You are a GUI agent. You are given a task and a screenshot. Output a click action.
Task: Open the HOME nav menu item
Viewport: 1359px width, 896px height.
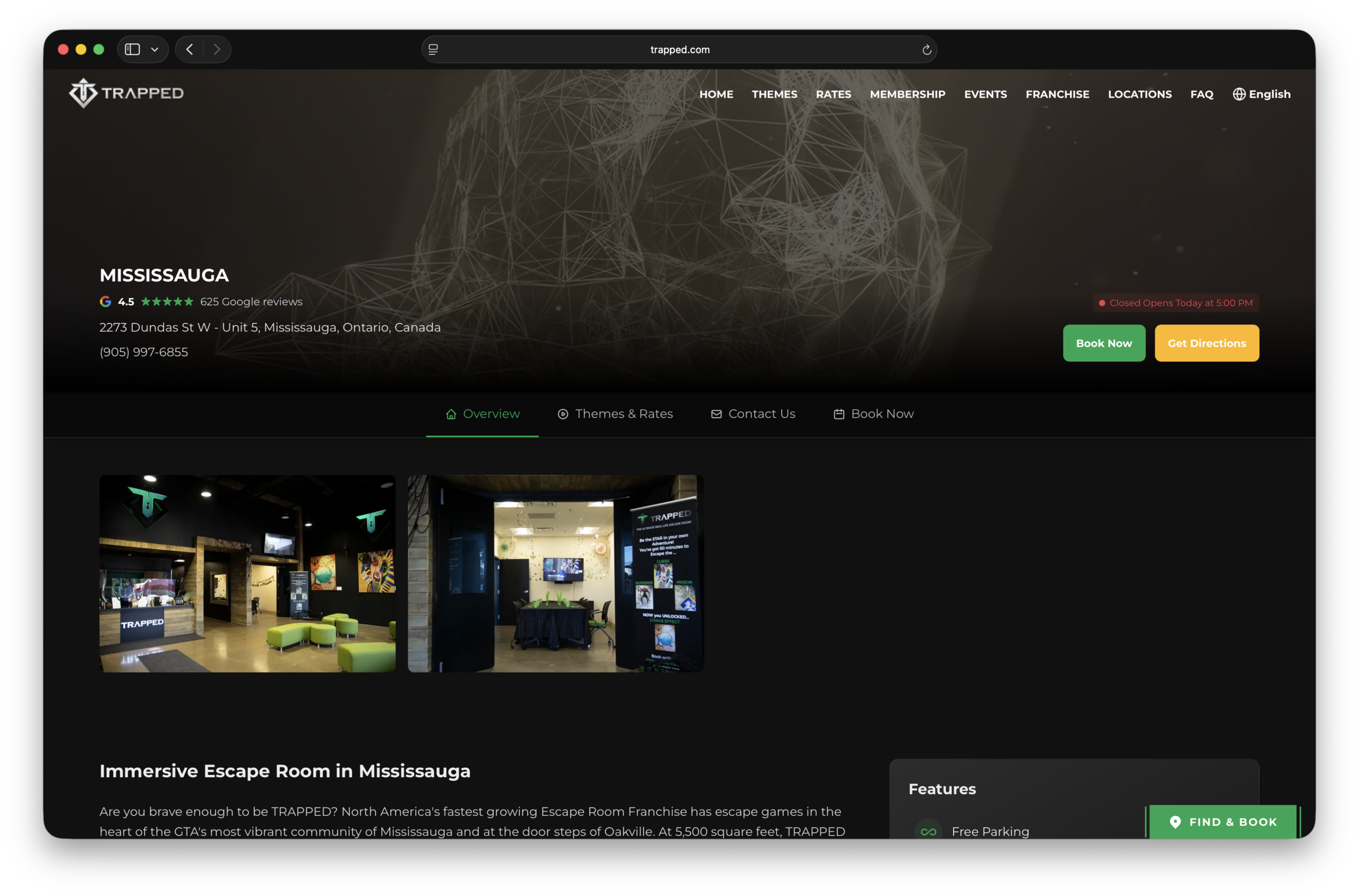click(x=716, y=94)
